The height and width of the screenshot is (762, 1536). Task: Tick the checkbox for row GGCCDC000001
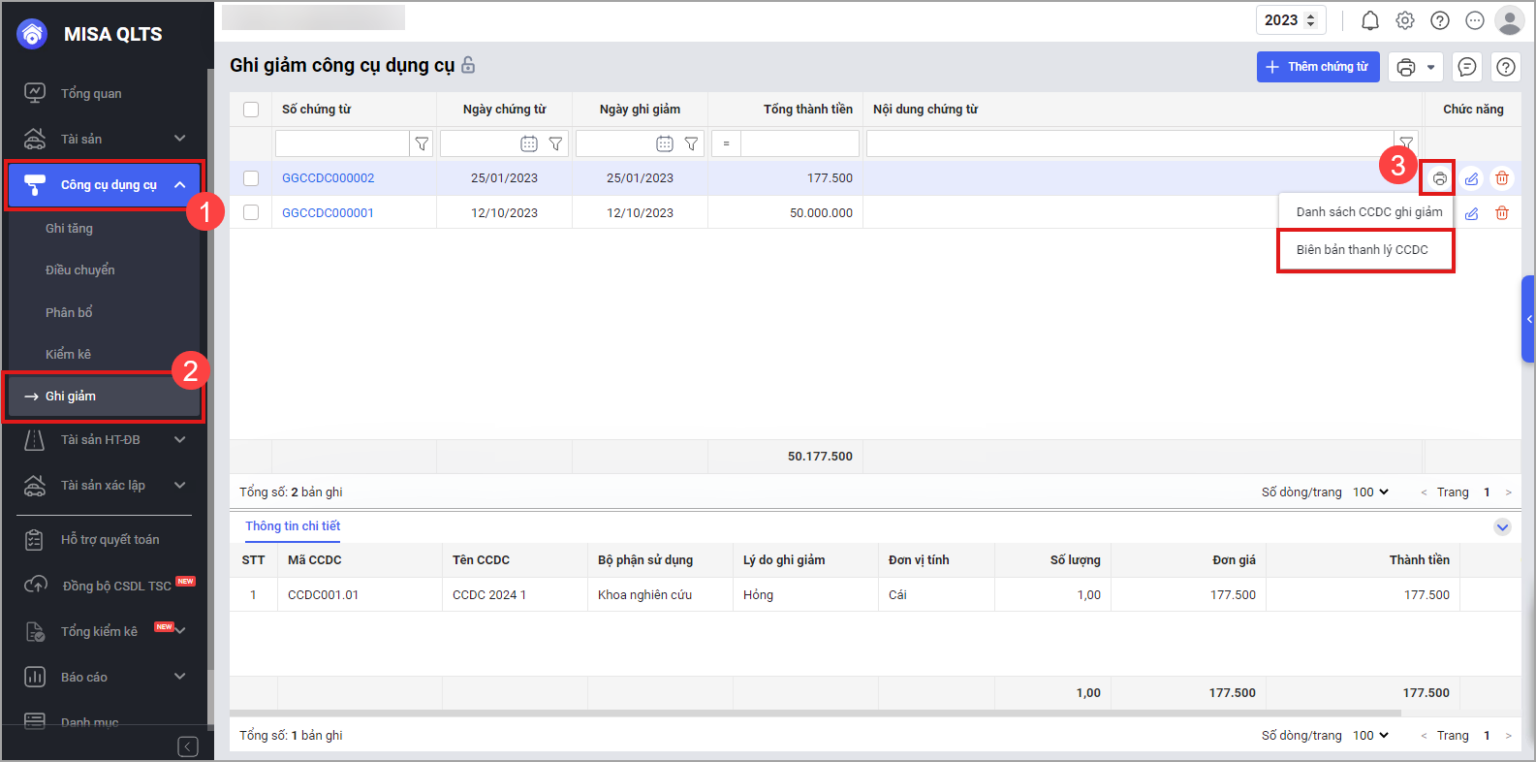coord(251,212)
